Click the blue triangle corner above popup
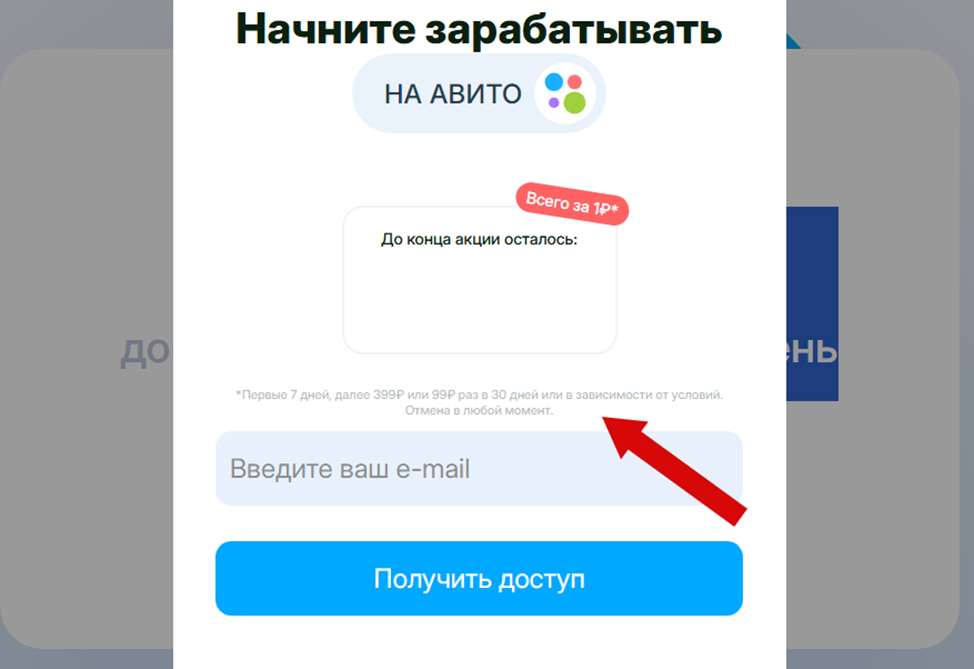 click(792, 42)
